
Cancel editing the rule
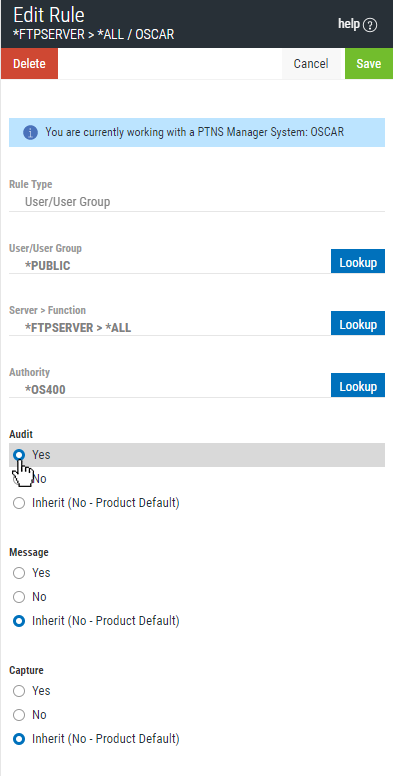(311, 64)
